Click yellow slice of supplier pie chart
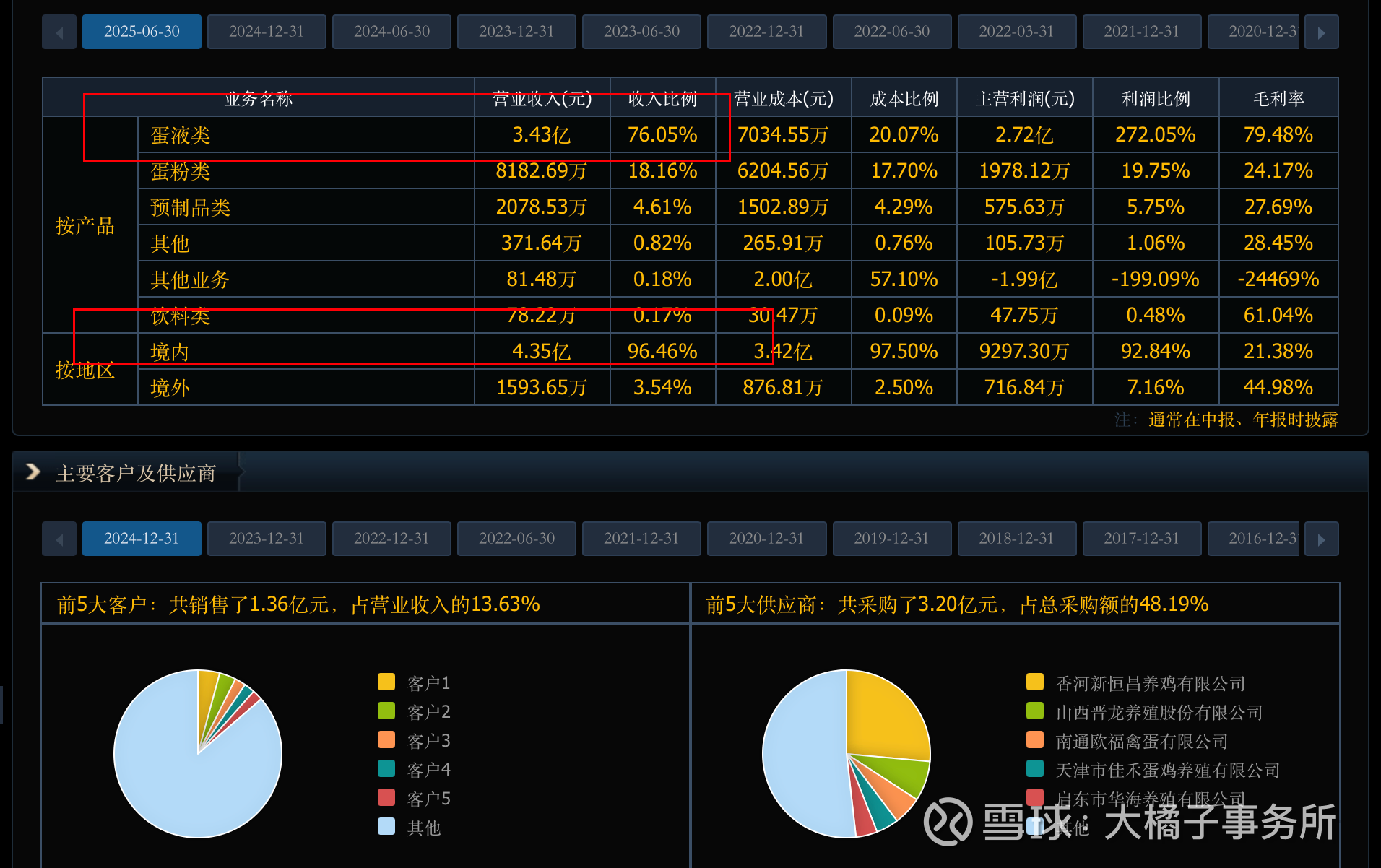1381x868 pixels. 885,715
